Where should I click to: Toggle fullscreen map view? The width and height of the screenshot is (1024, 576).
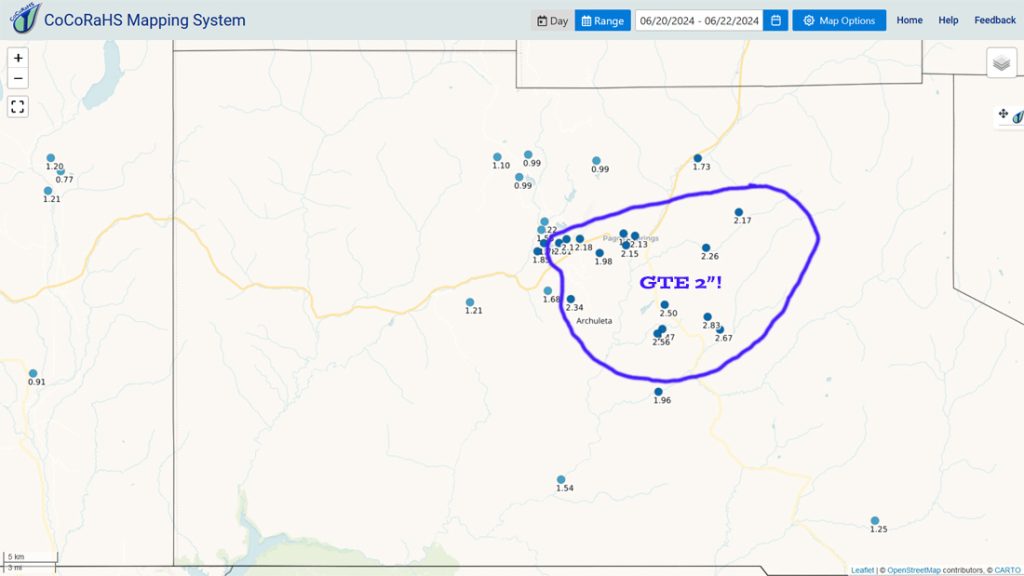click(x=18, y=106)
